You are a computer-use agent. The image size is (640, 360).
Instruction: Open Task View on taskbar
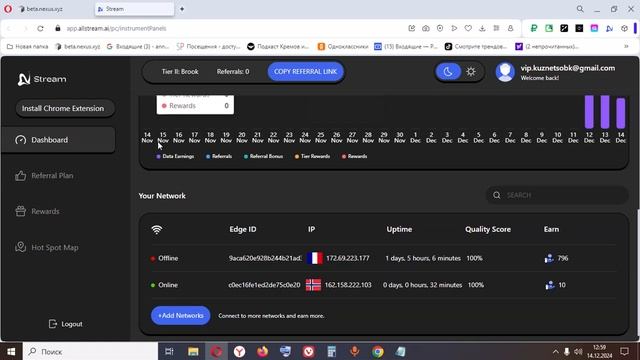point(169,351)
